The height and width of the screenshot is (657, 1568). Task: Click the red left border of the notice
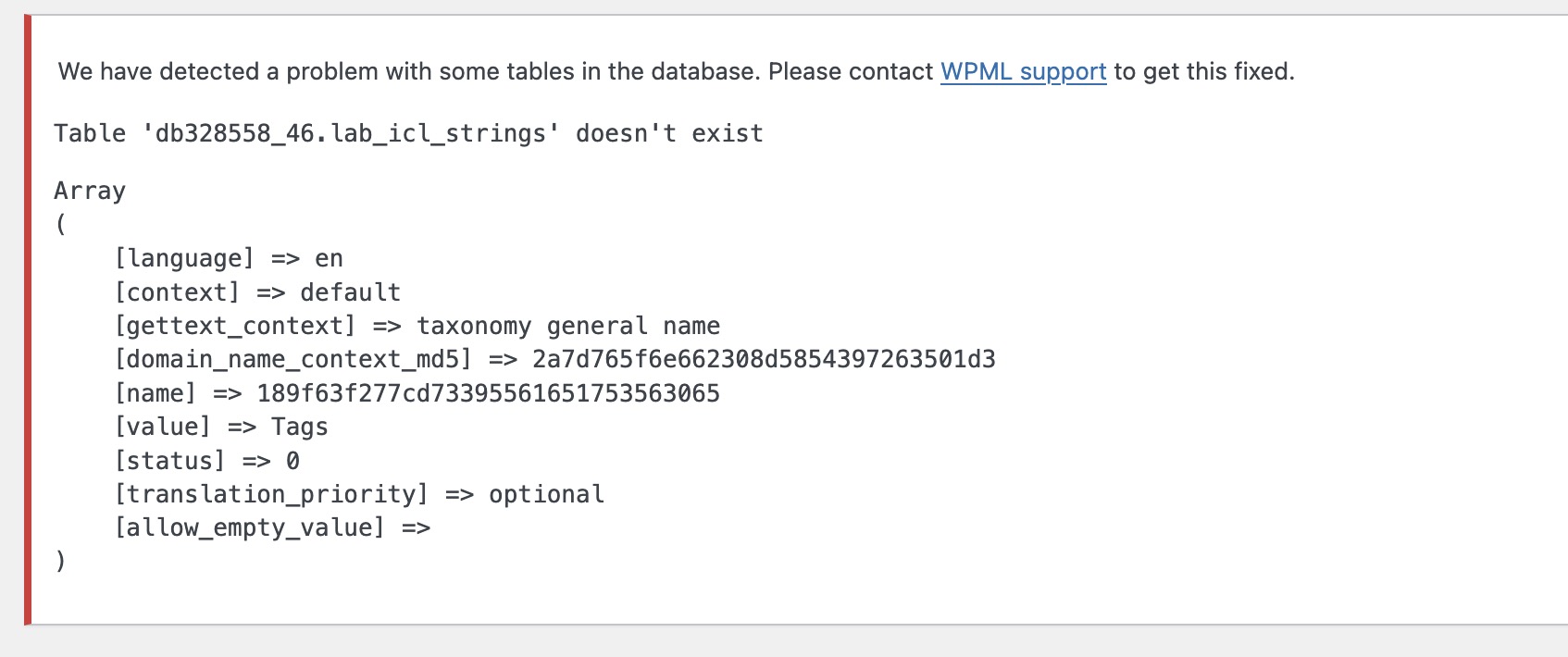[x=28, y=319]
